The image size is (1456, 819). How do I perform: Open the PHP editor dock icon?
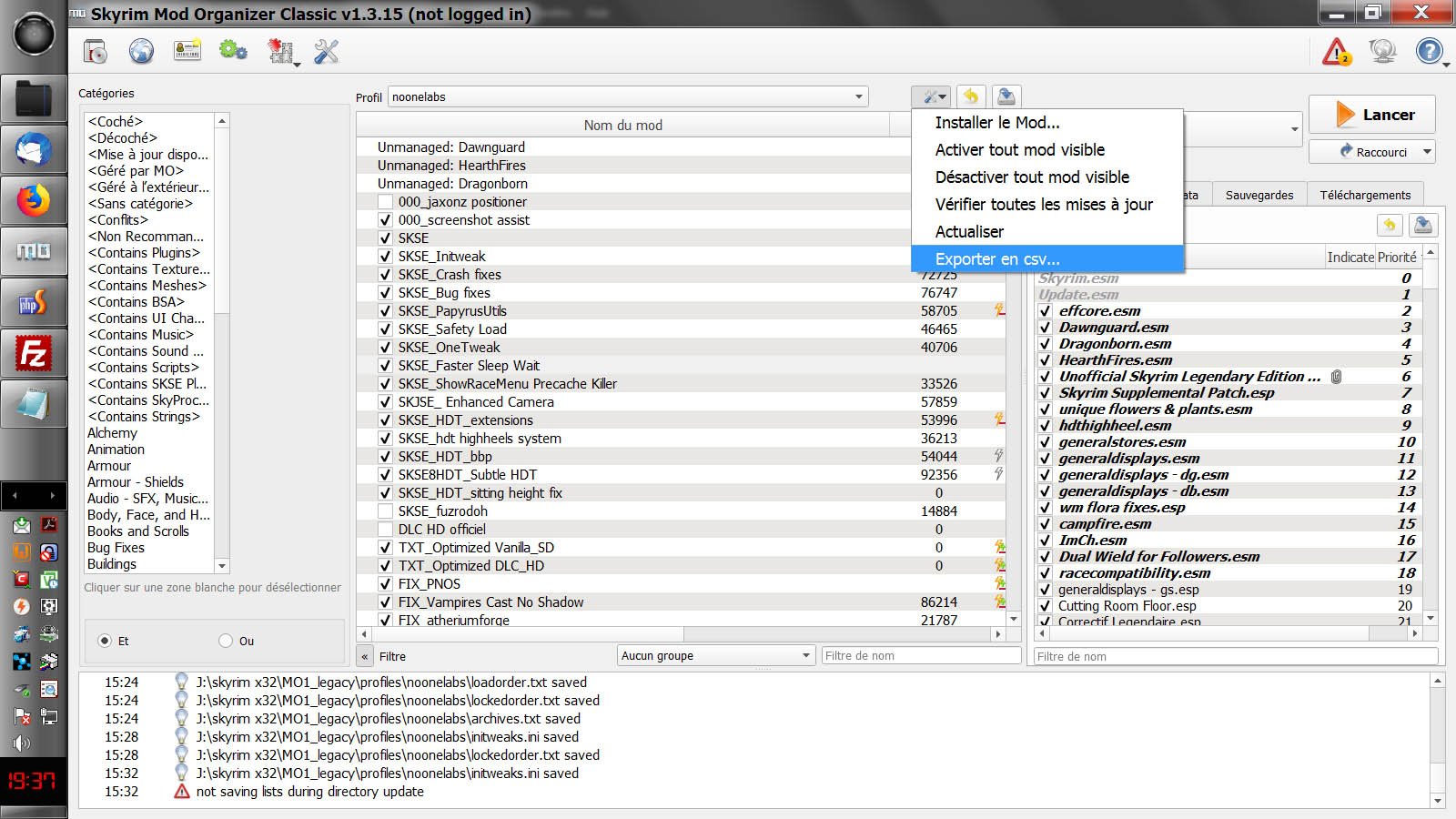(34, 302)
